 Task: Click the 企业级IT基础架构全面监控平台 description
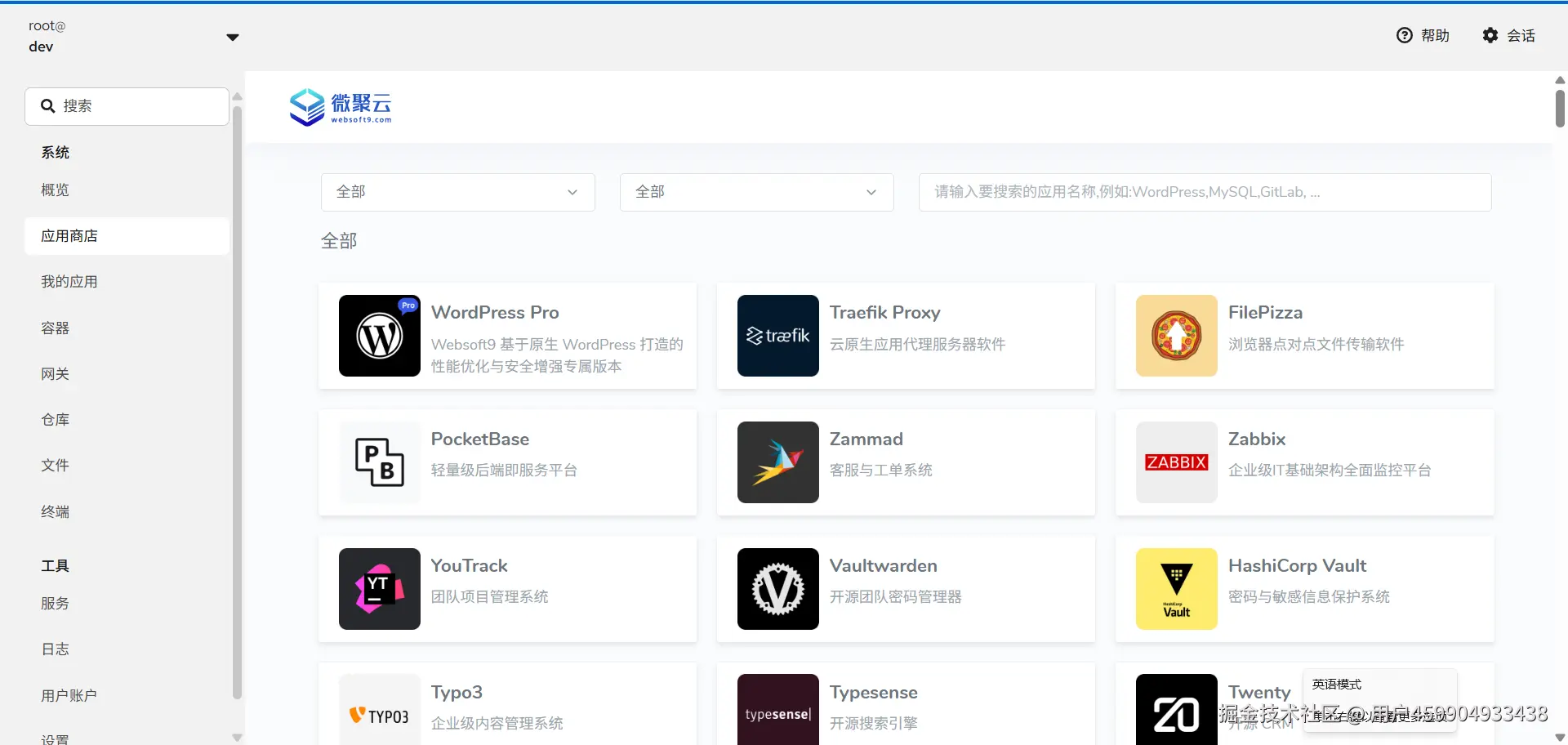(x=1330, y=470)
